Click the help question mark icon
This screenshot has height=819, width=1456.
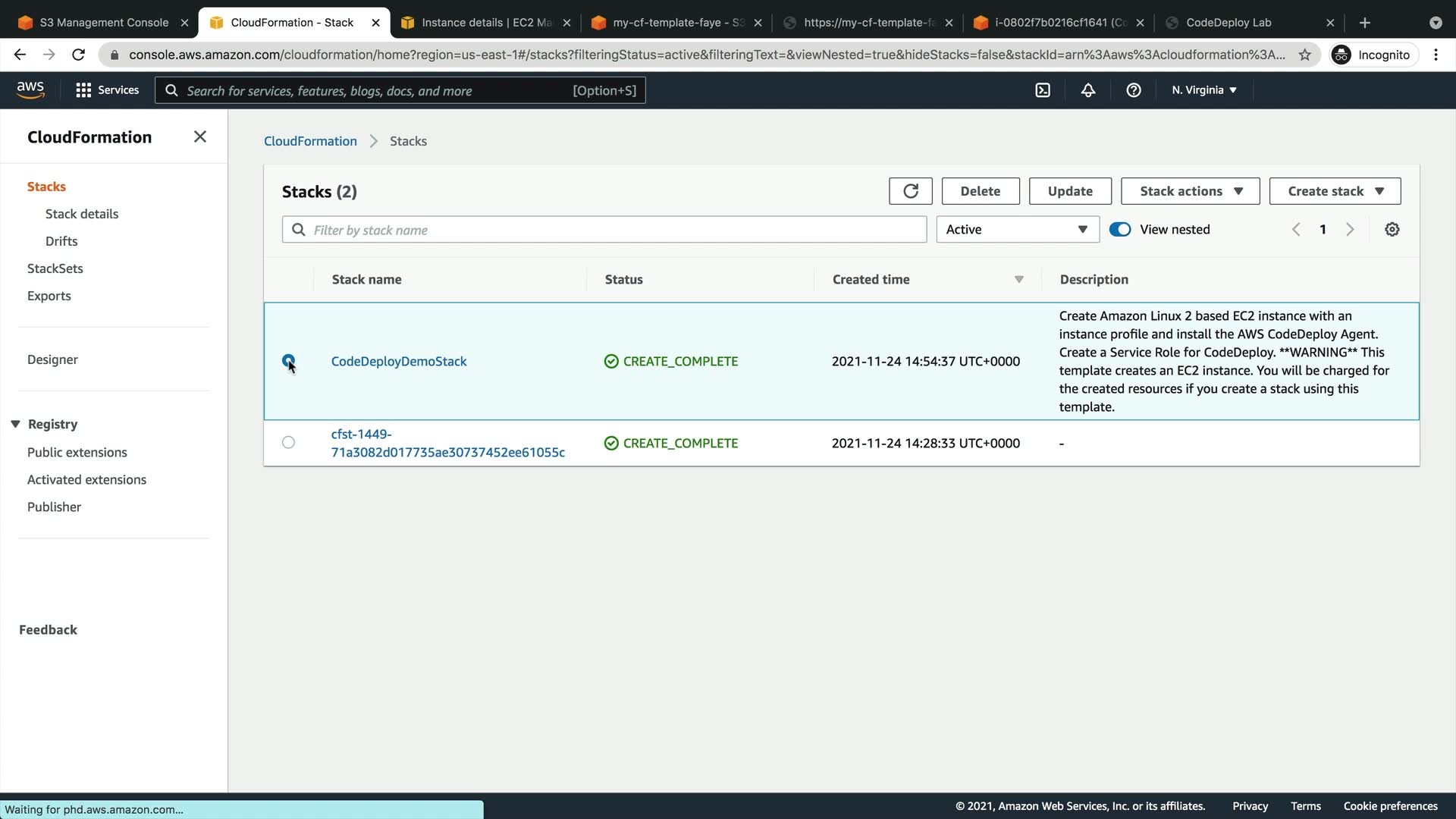(1133, 90)
